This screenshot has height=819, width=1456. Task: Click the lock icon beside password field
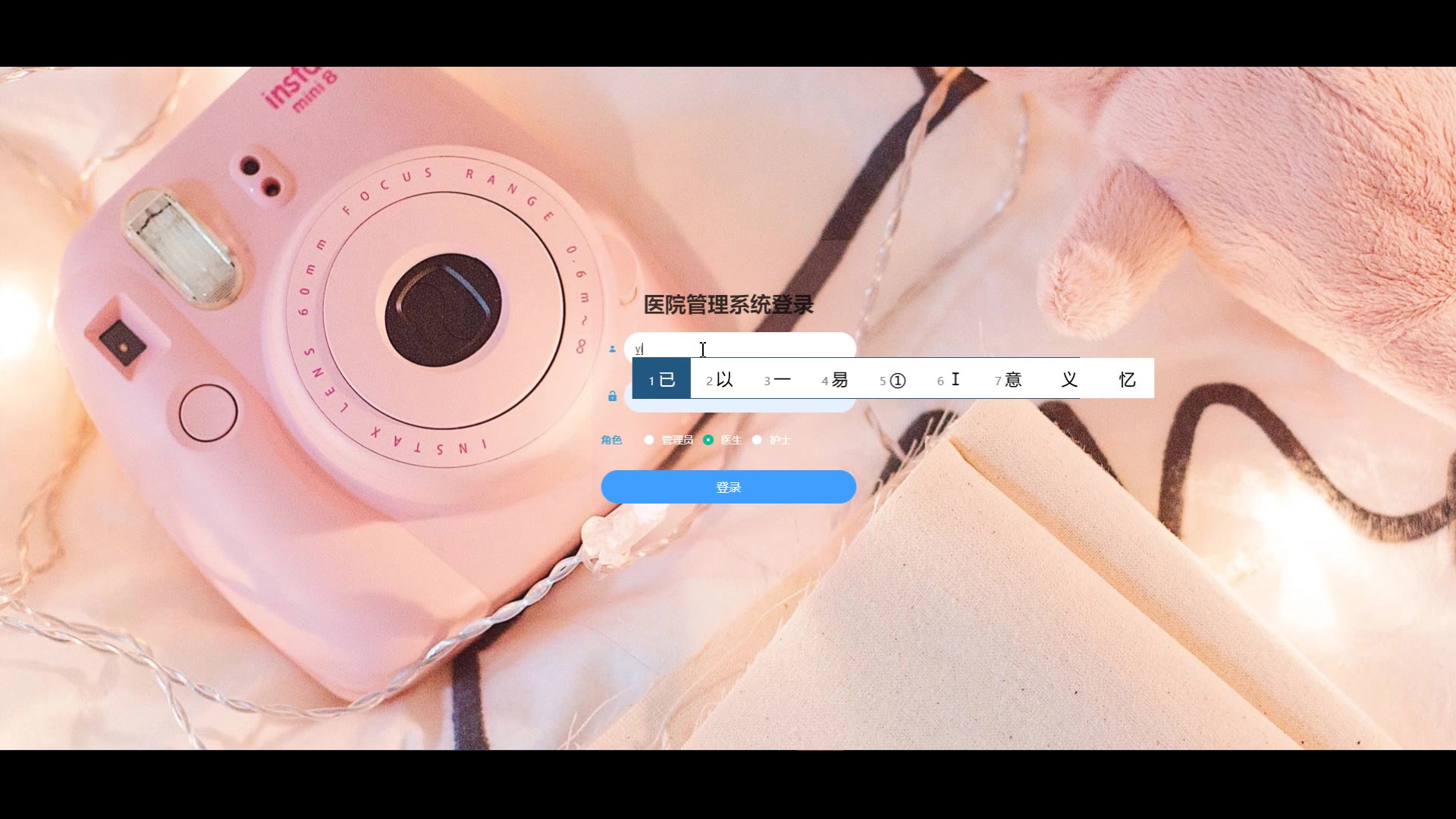613,396
